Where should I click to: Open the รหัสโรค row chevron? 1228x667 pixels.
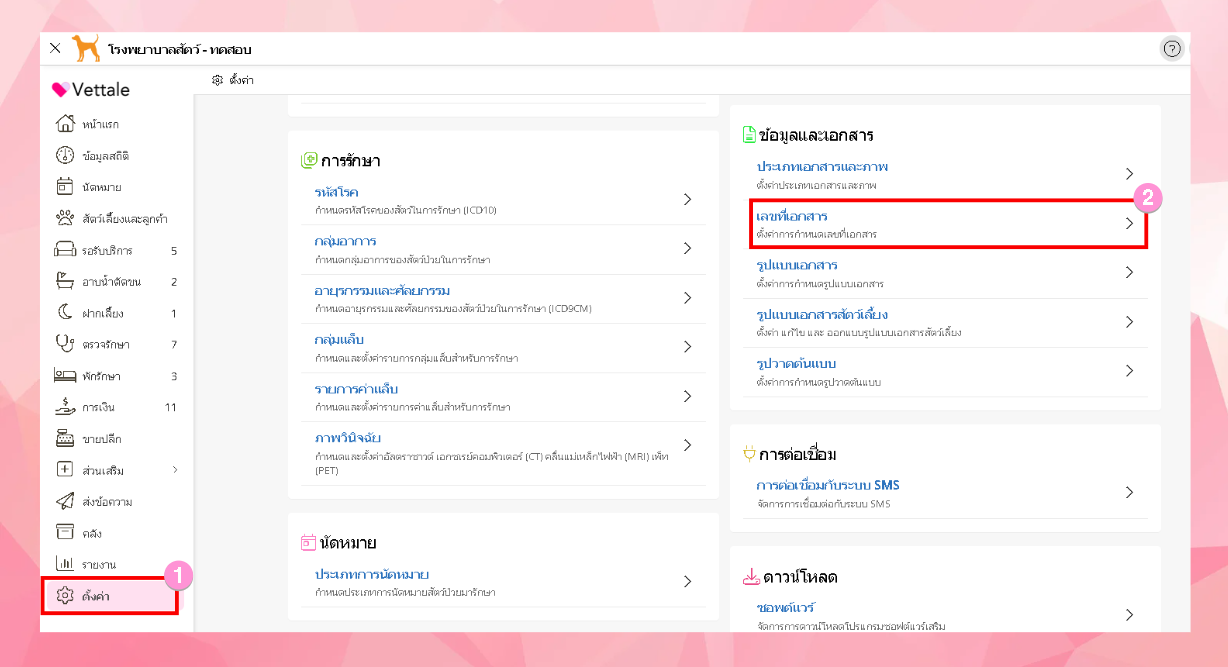point(687,199)
